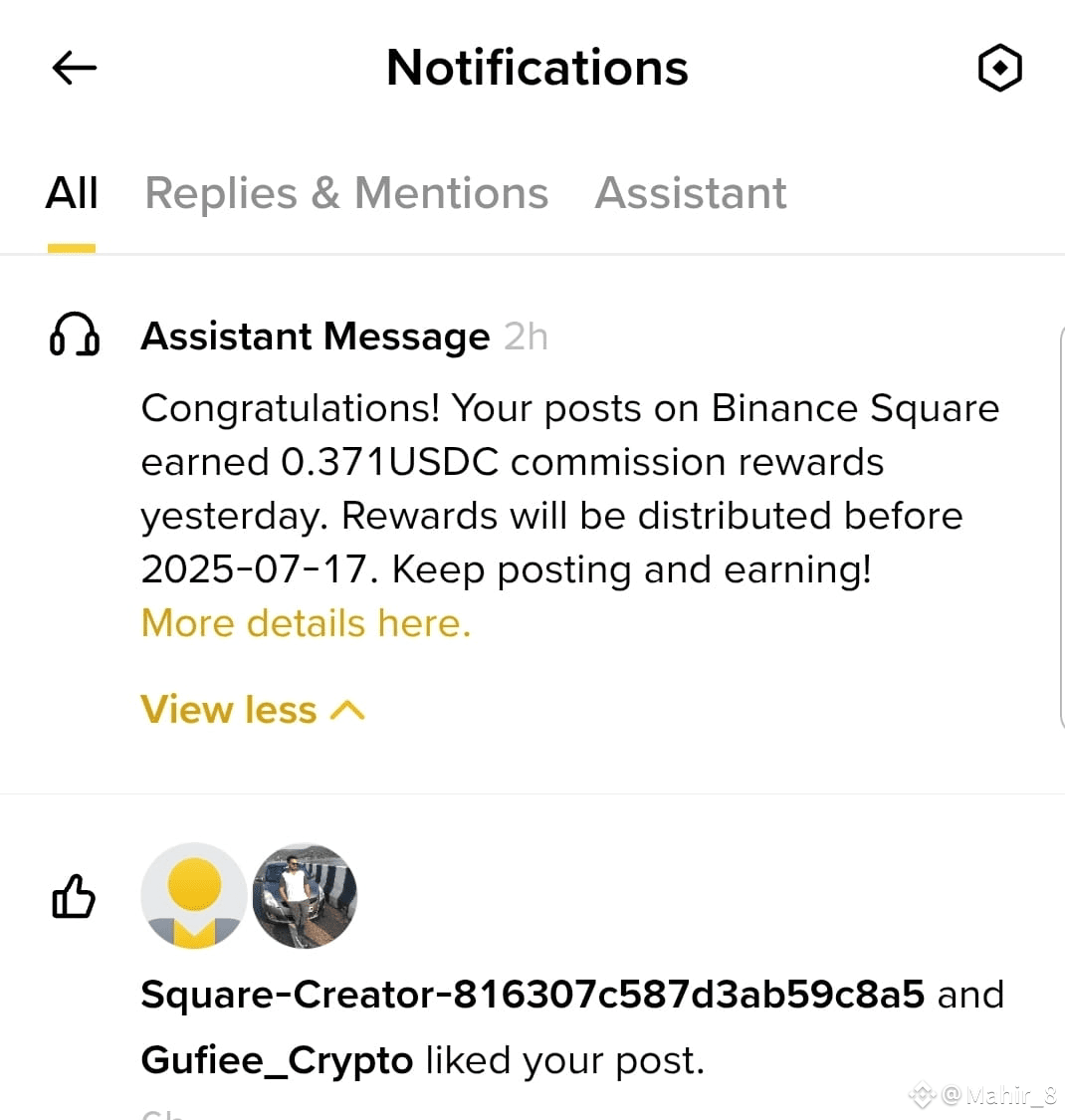The height and width of the screenshot is (1120, 1065).
Task: Tap the chevron beside View less
Action: (347, 710)
